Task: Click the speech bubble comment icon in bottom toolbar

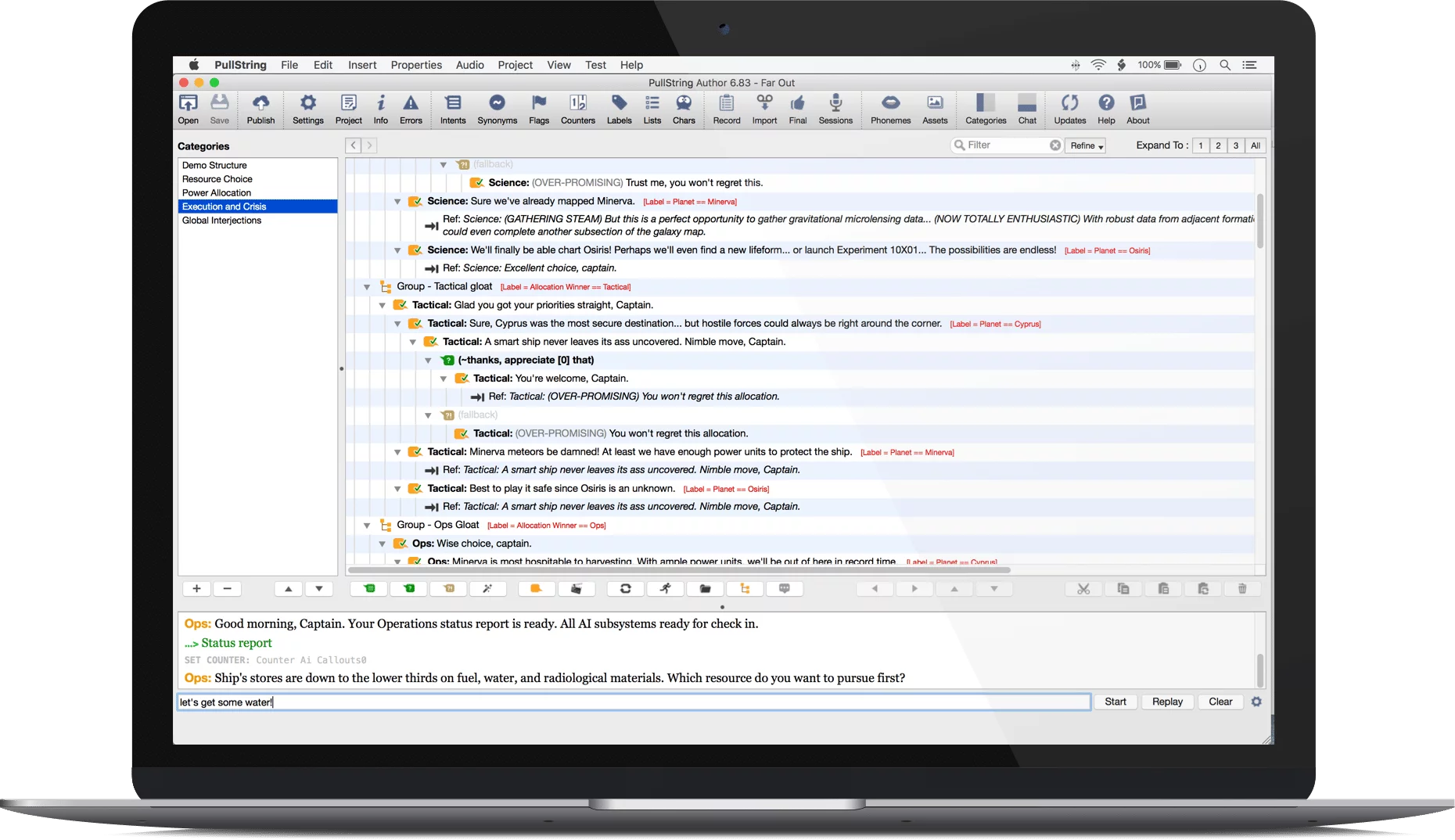Action: pyautogui.click(x=785, y=589)
